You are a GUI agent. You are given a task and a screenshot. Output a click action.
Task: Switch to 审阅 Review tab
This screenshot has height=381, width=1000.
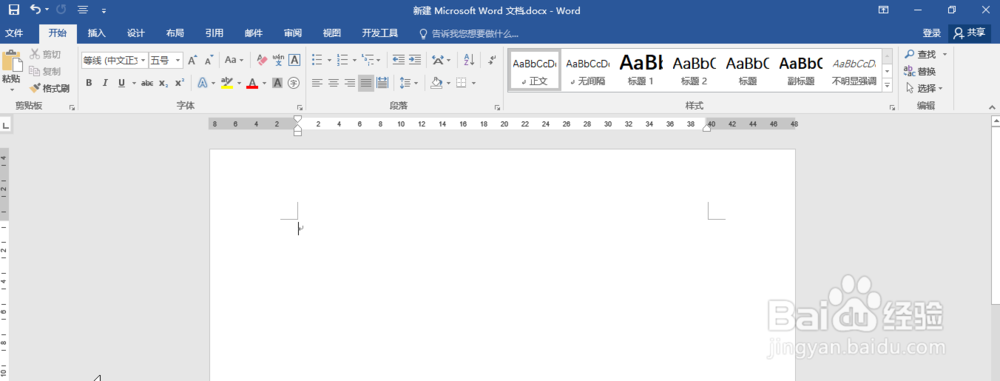point(293,33)
